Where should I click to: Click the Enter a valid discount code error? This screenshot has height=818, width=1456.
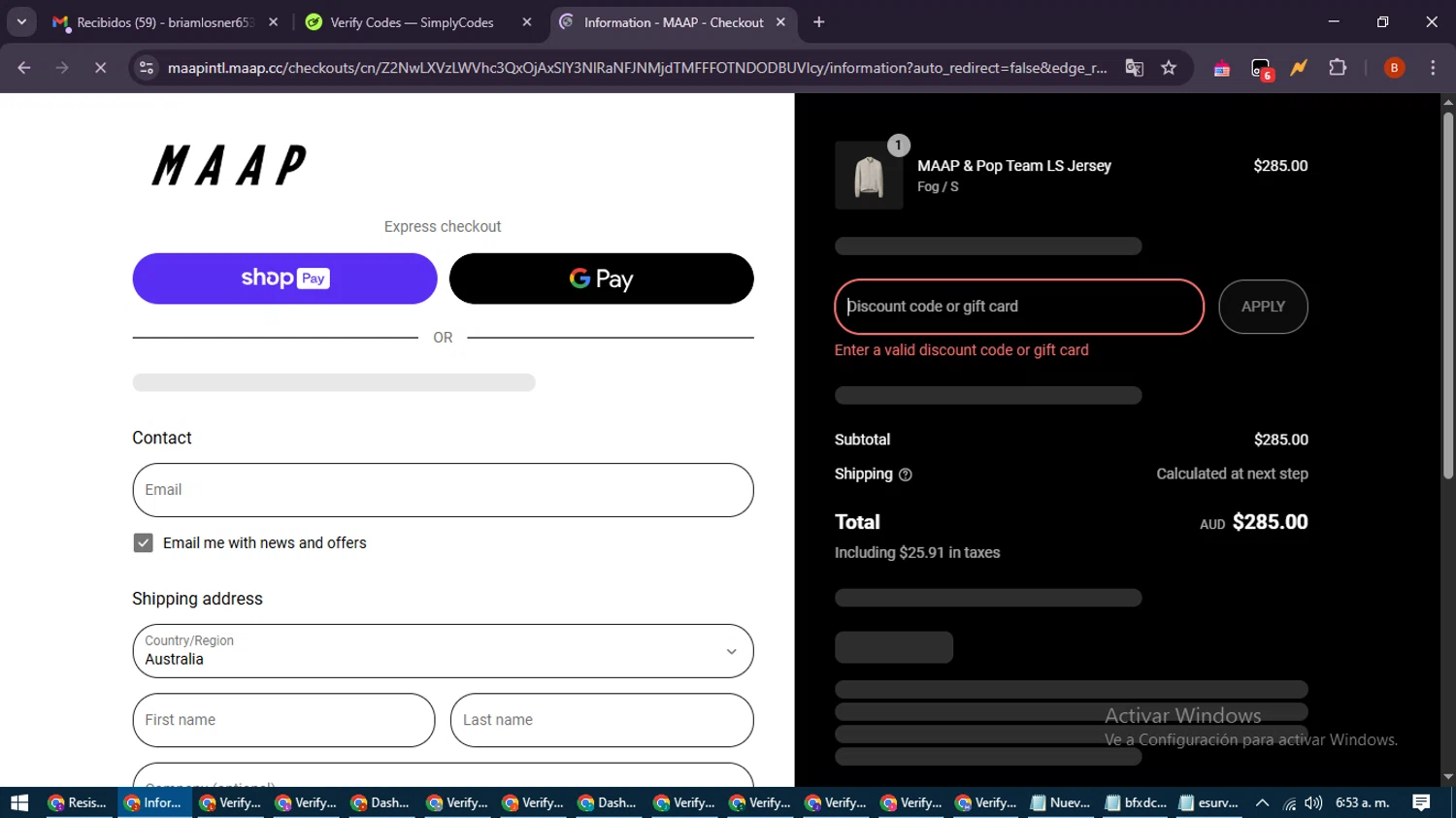point(961,350)
